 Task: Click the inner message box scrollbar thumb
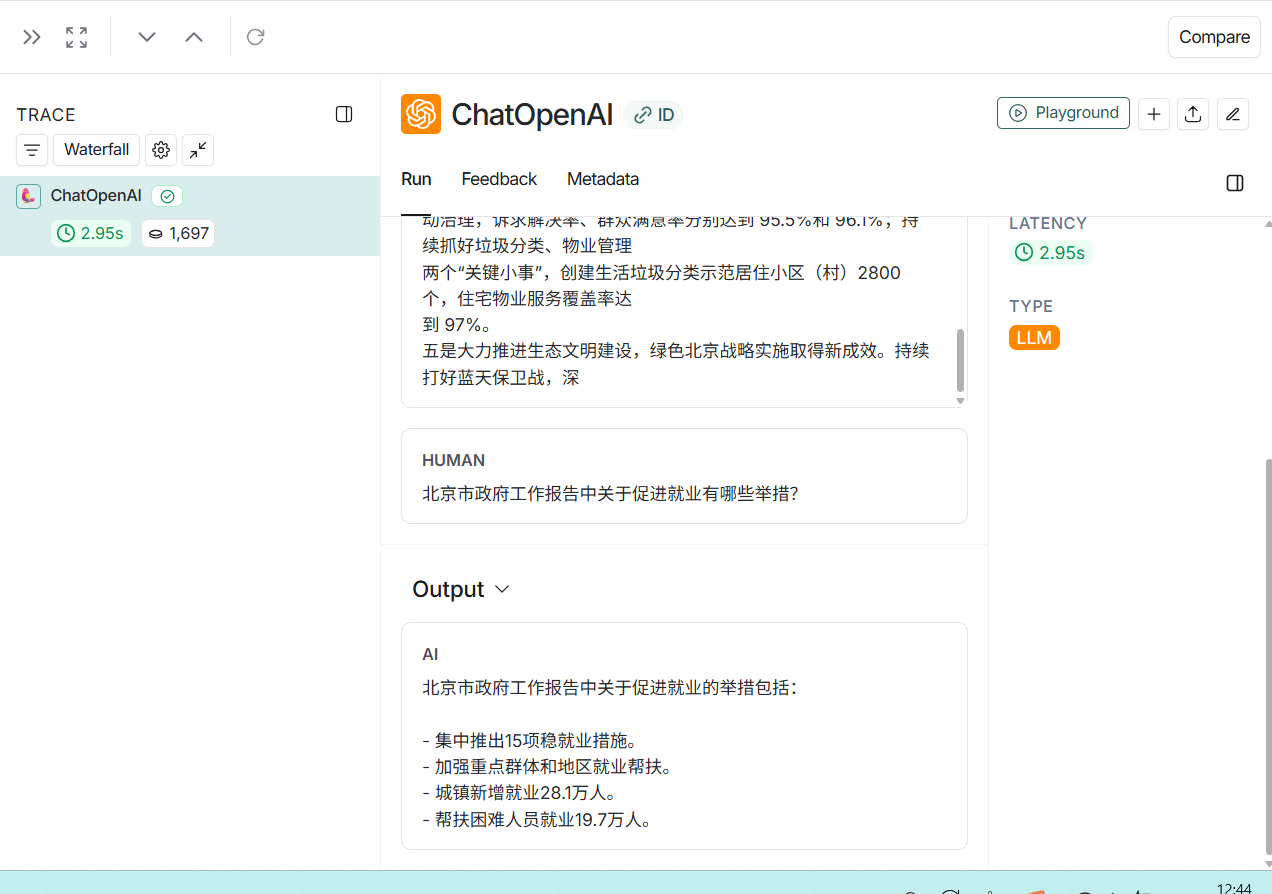[961, 360]
